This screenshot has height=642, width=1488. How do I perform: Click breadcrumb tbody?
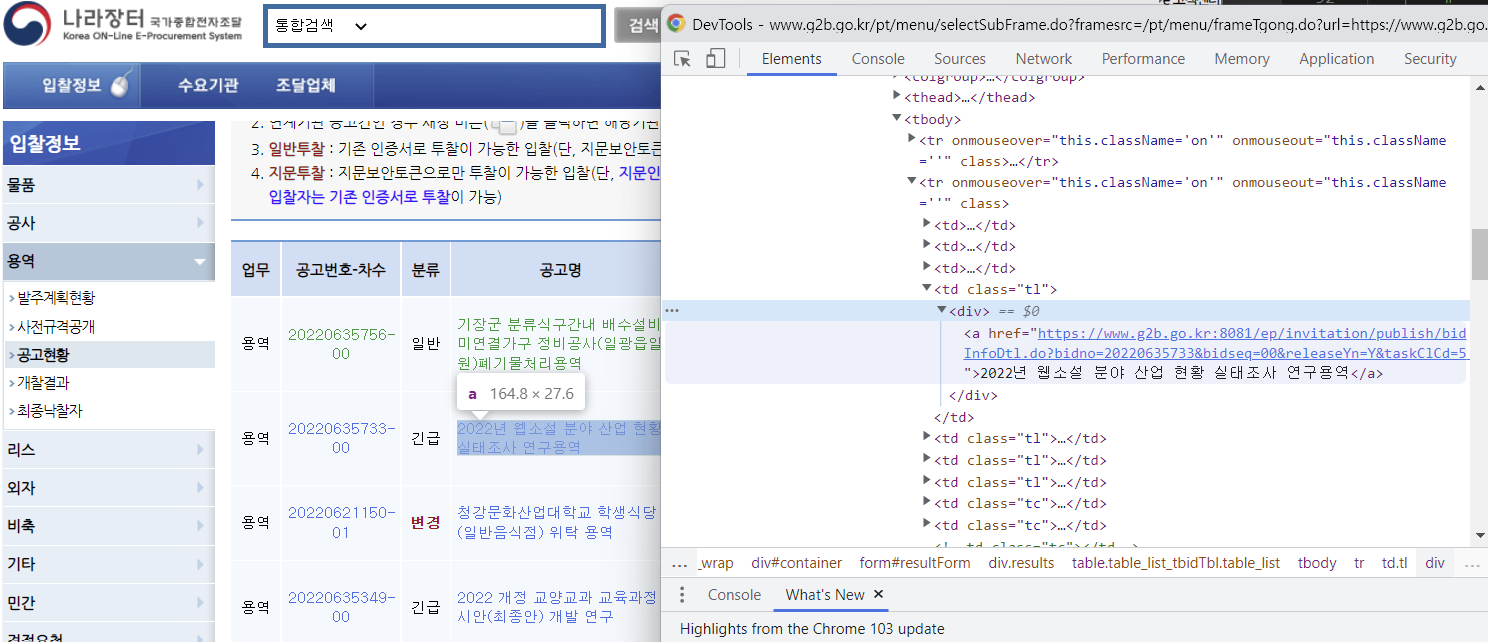(1317, 563)
